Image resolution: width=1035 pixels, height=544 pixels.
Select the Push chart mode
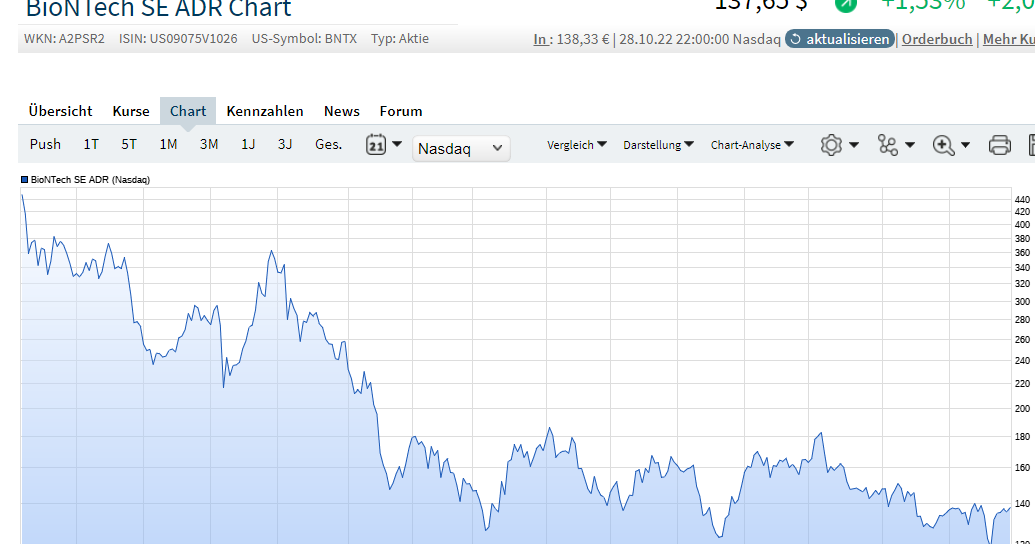click(45, 144)
